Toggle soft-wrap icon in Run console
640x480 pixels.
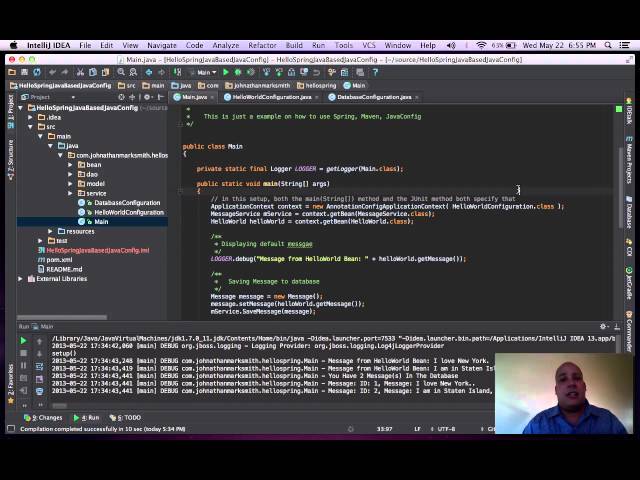pyautogui.click(x=40, y=366)
